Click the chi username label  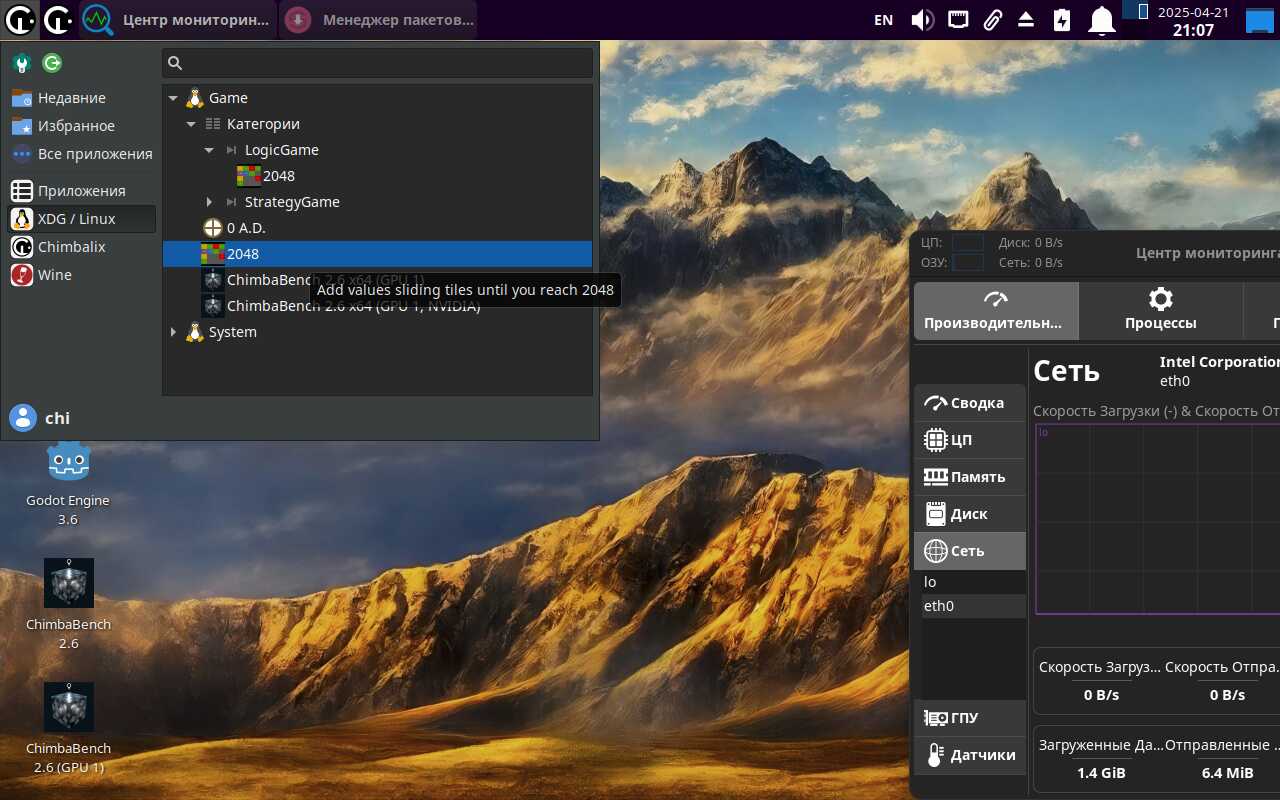coord(58,418)
